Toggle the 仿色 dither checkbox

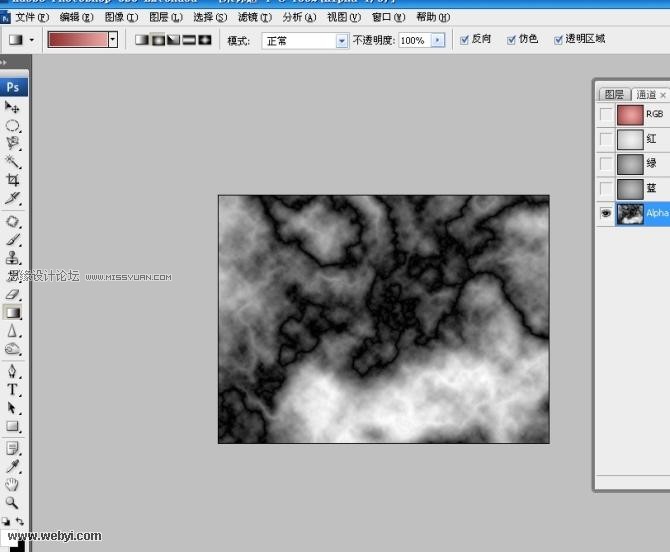(511, 40)
